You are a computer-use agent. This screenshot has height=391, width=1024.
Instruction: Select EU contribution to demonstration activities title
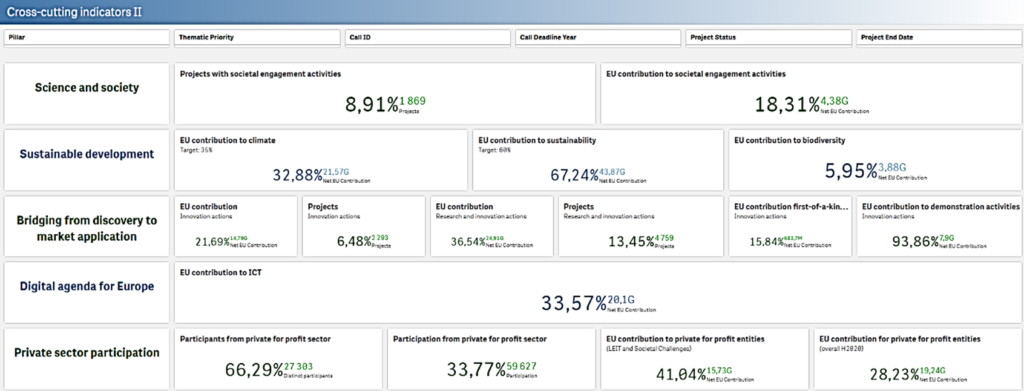pos(941,206)
